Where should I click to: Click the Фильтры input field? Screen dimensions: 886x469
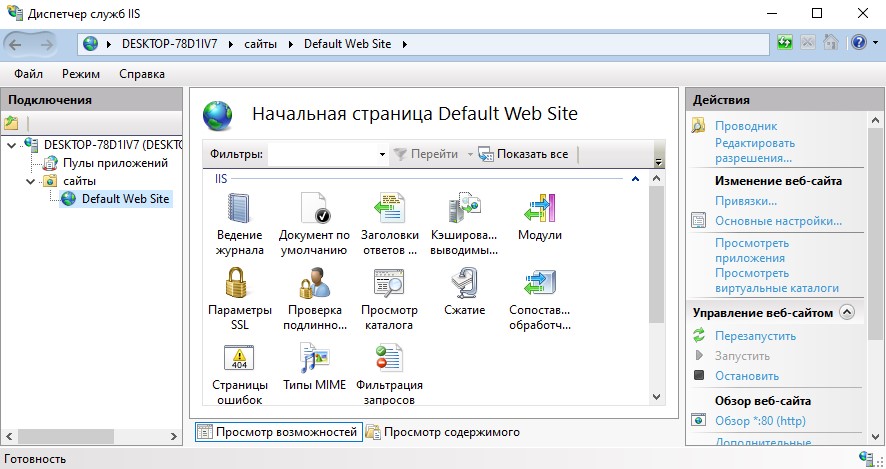323,154
